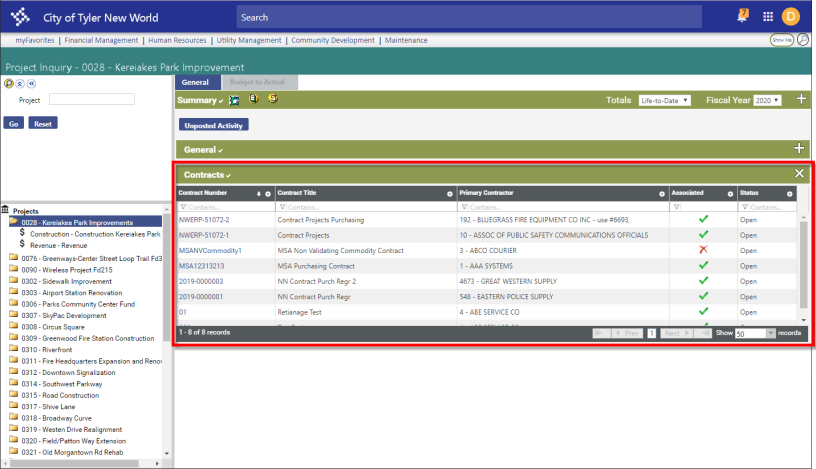Click the magnifier icon beside Show Me
Screen dimensions: 816x469
pos(803,40)
